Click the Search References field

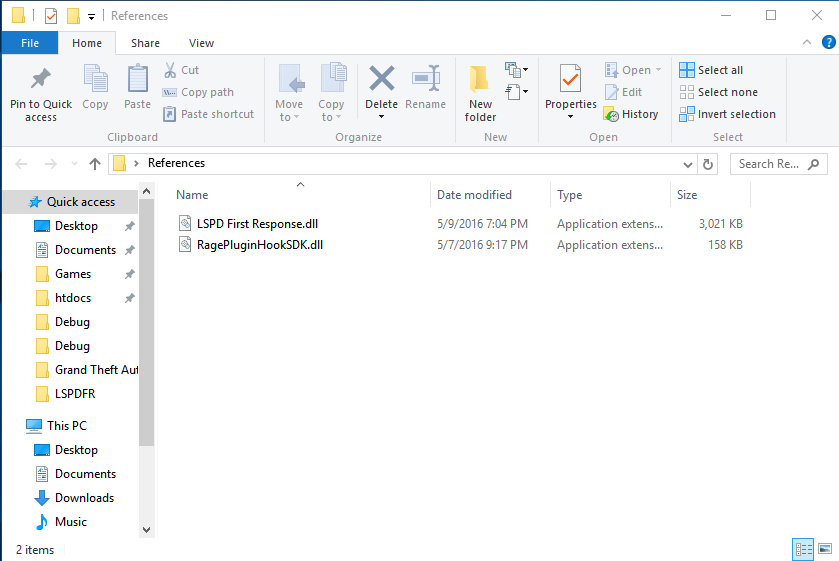pyautogui.click(x=779, y=164)
